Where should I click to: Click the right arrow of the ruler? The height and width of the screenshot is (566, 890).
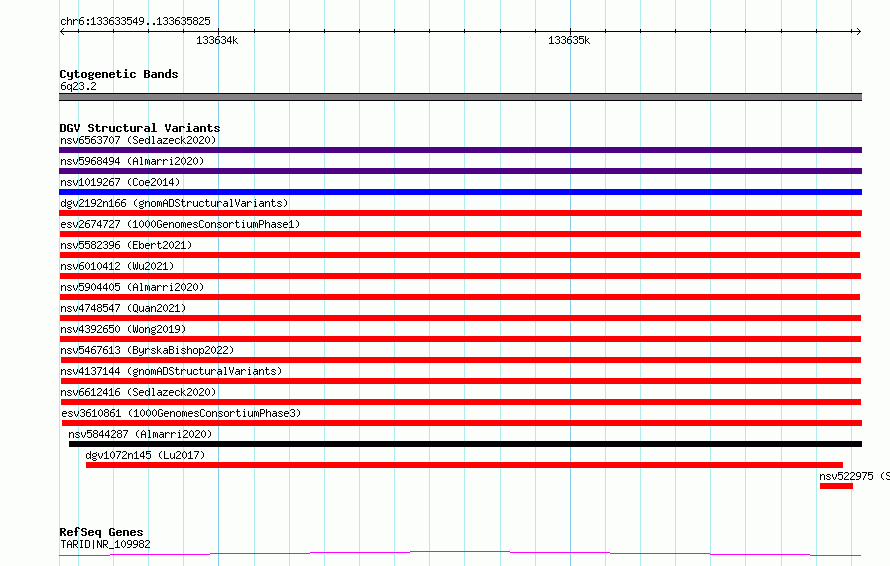point(858,31)
